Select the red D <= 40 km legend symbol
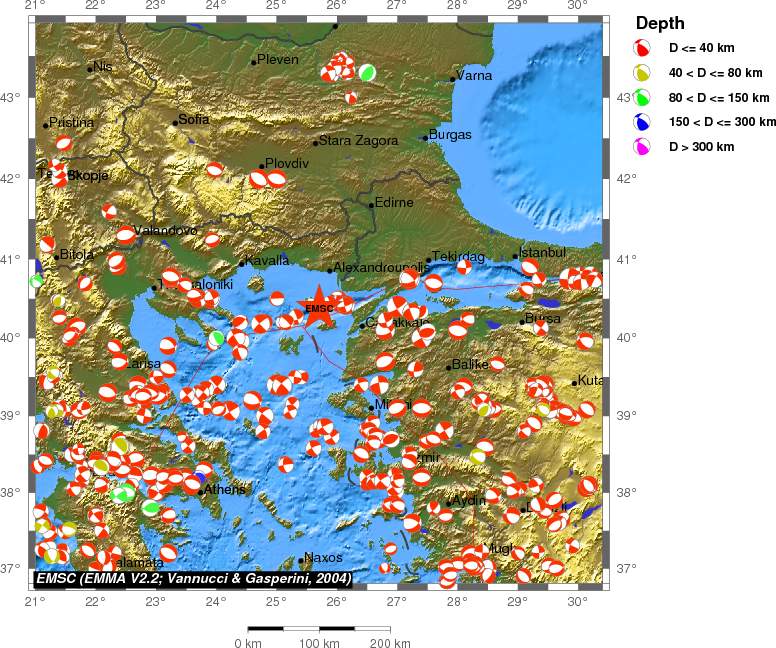The width and height of the screenshot is (776, 648). tap(644, 47)
